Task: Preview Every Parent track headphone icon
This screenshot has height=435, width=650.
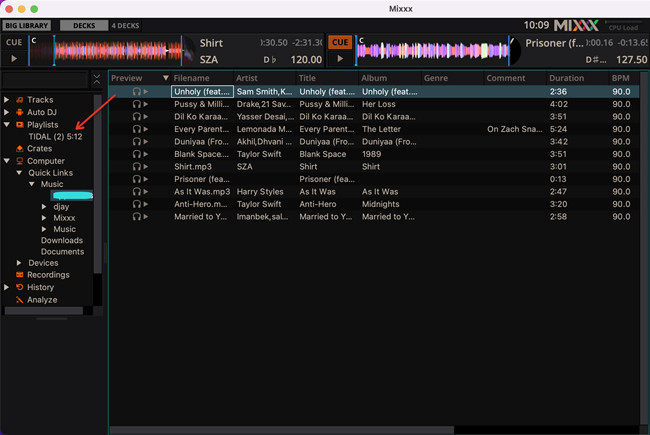Action: point(136,129)
